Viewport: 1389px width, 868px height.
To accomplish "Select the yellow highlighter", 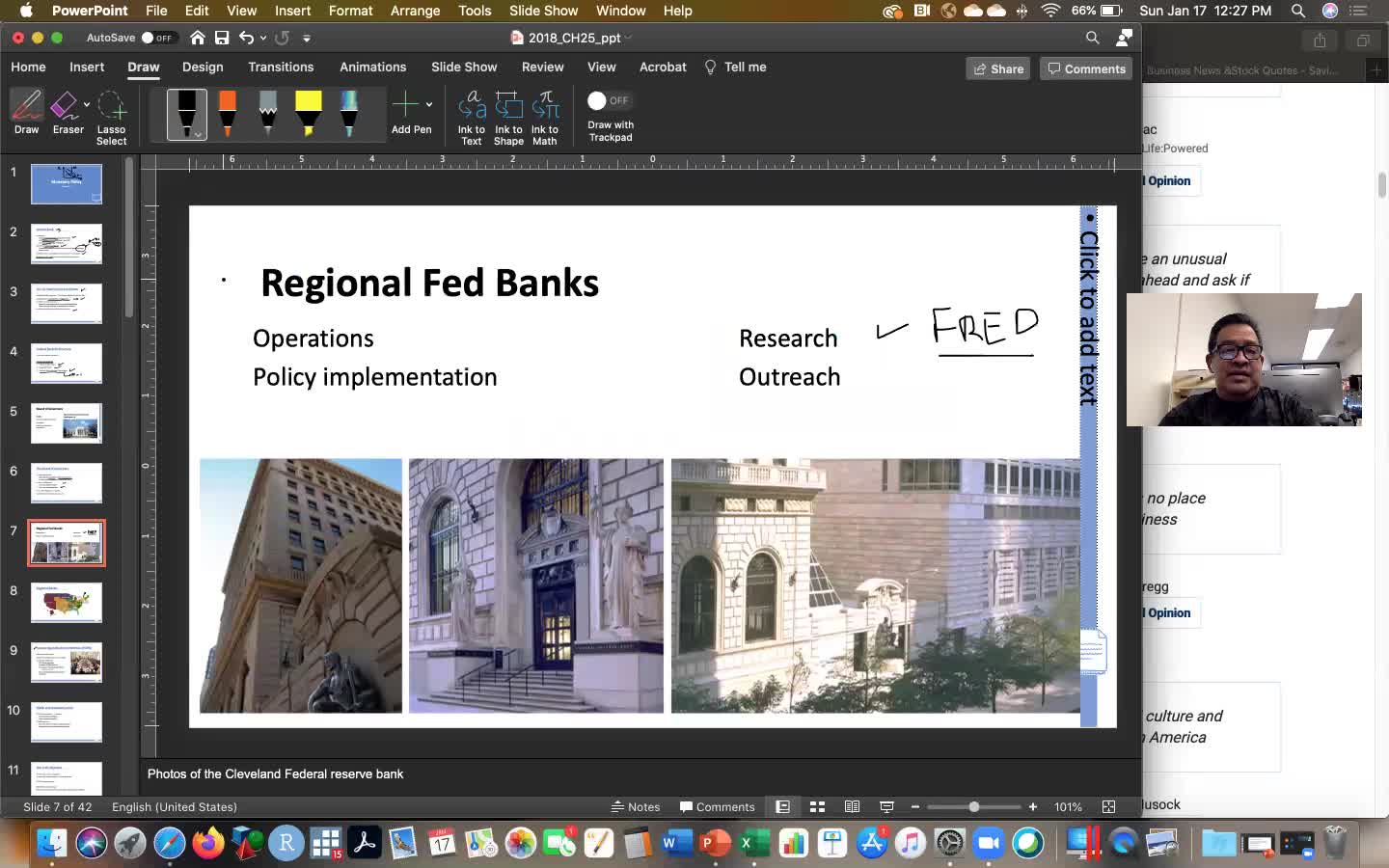I will [x=309, y=114].
